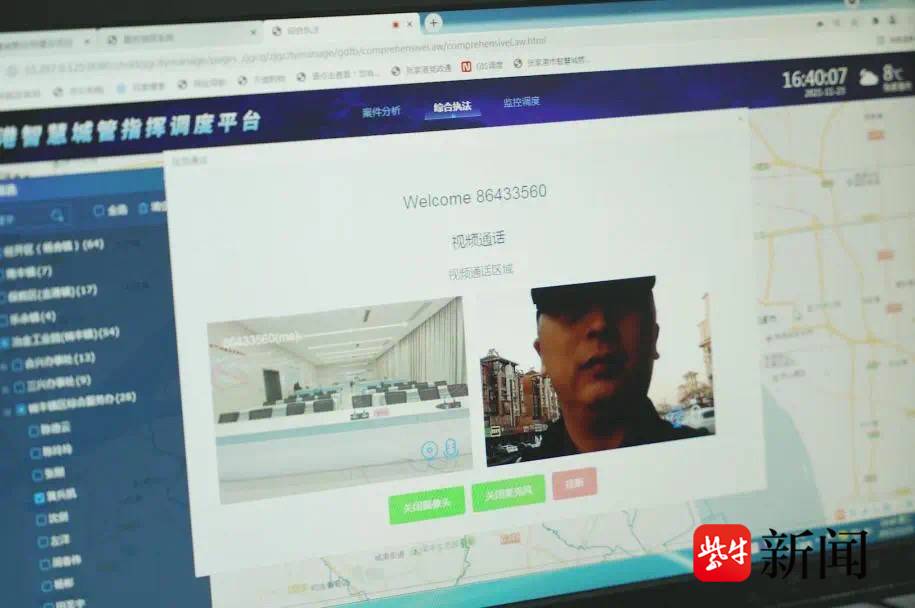This screenshot has height=608, width=915.
Task: Click the 16:40:07 clock display
Action: click(813, 78)
